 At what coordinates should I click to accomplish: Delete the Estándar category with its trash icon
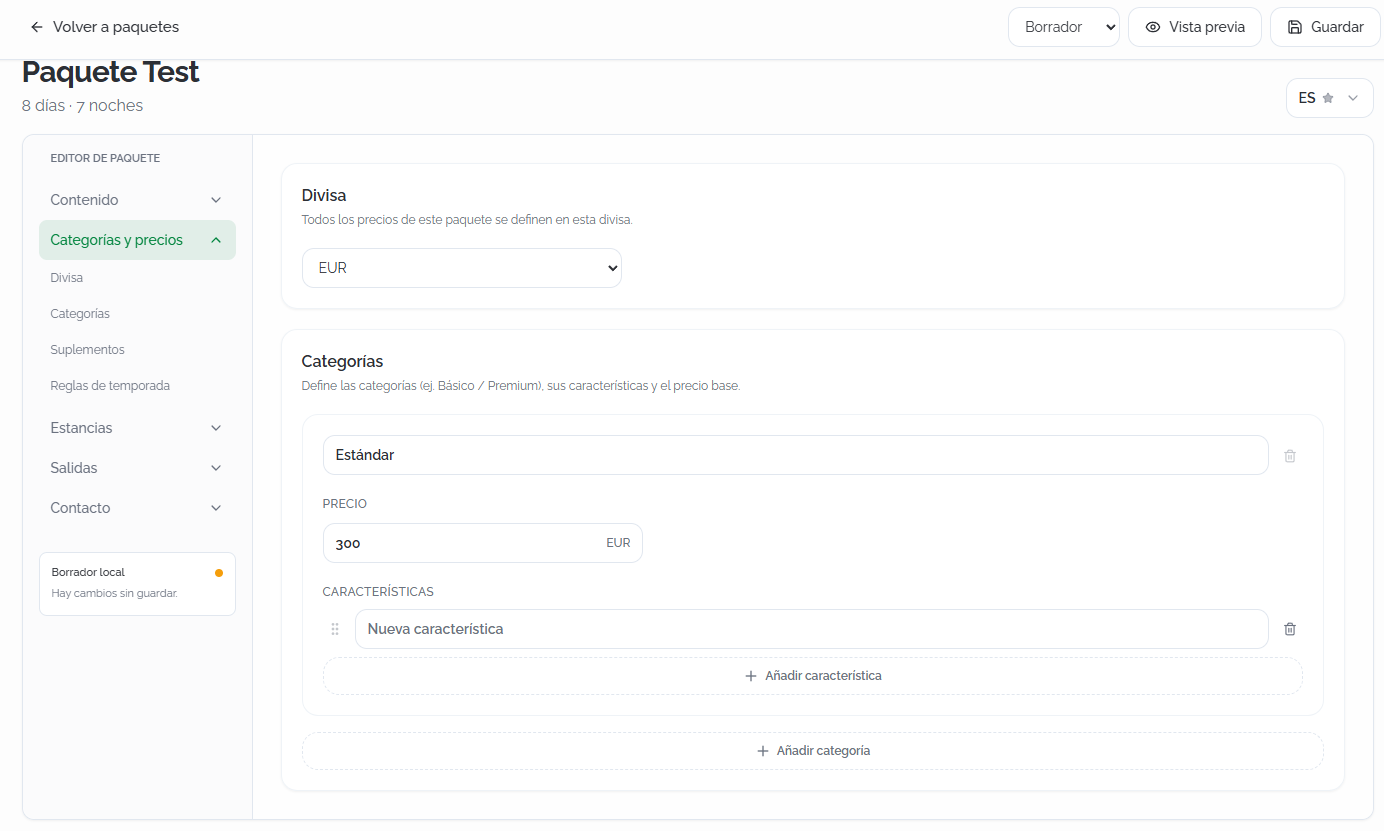point(1290,455)
